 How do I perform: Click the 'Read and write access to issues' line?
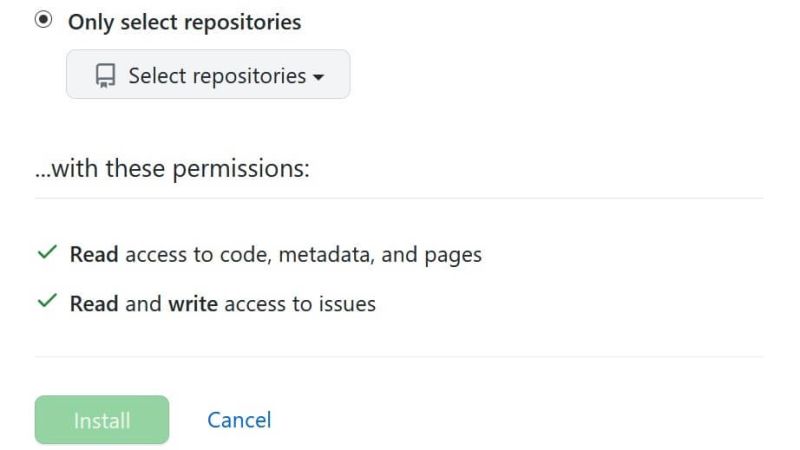[222, 303]
